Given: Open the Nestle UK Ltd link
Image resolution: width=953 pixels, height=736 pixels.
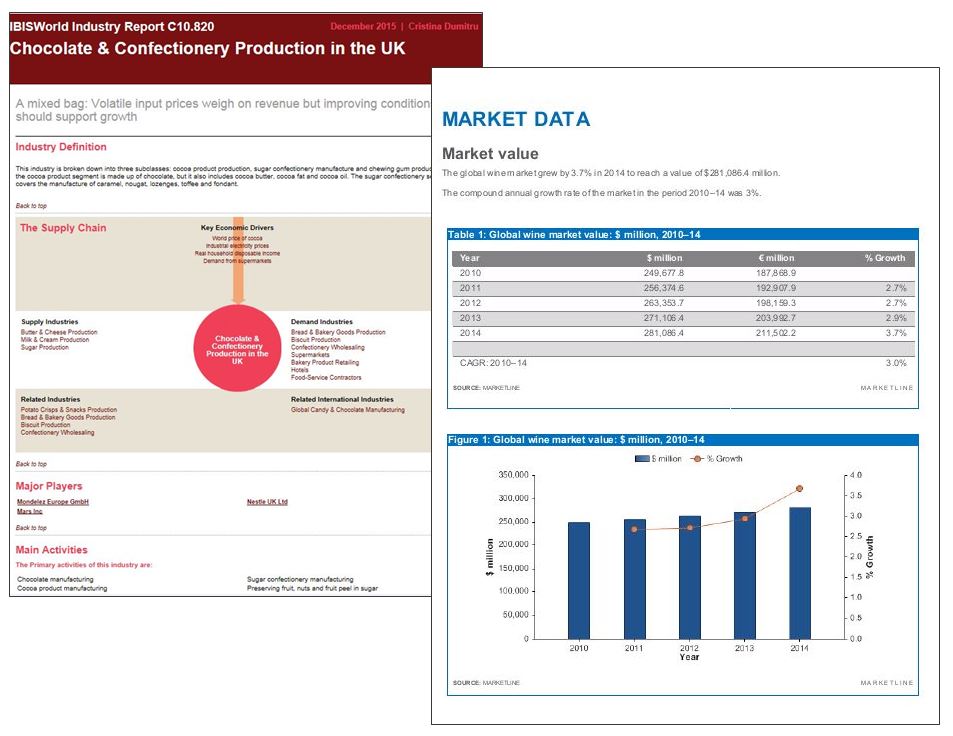Looking at the screenshot, I should point(267,502).
